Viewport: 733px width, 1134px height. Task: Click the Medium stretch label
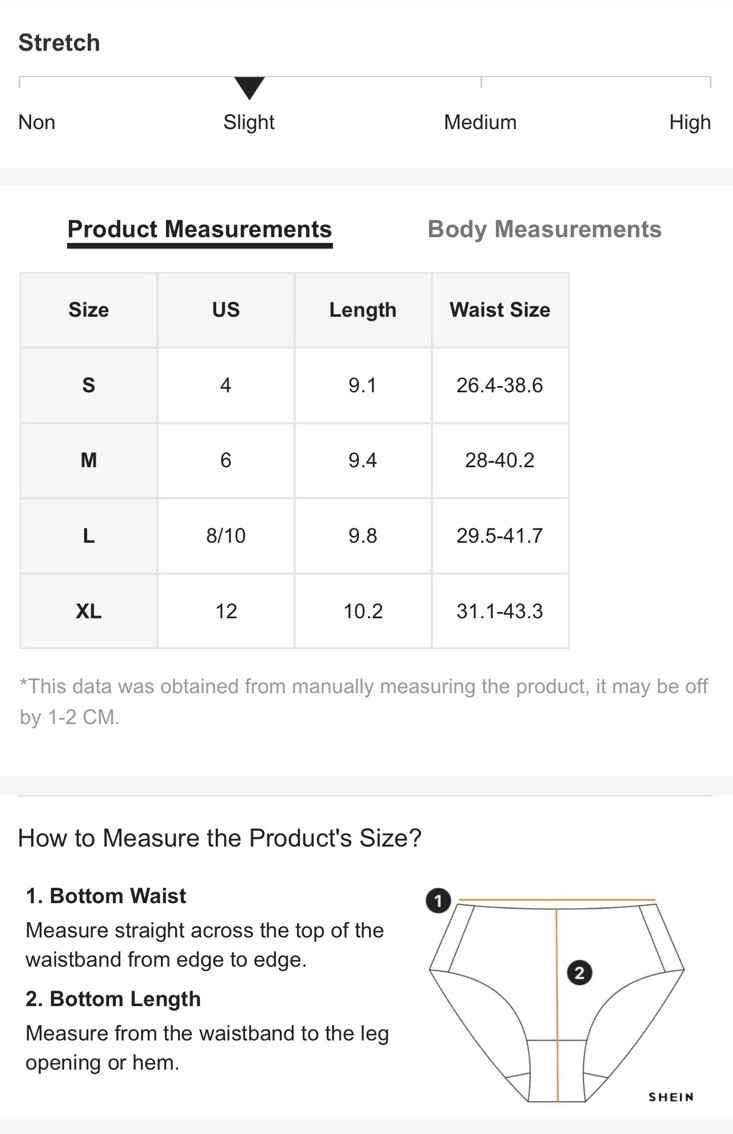tap(480, 122)
